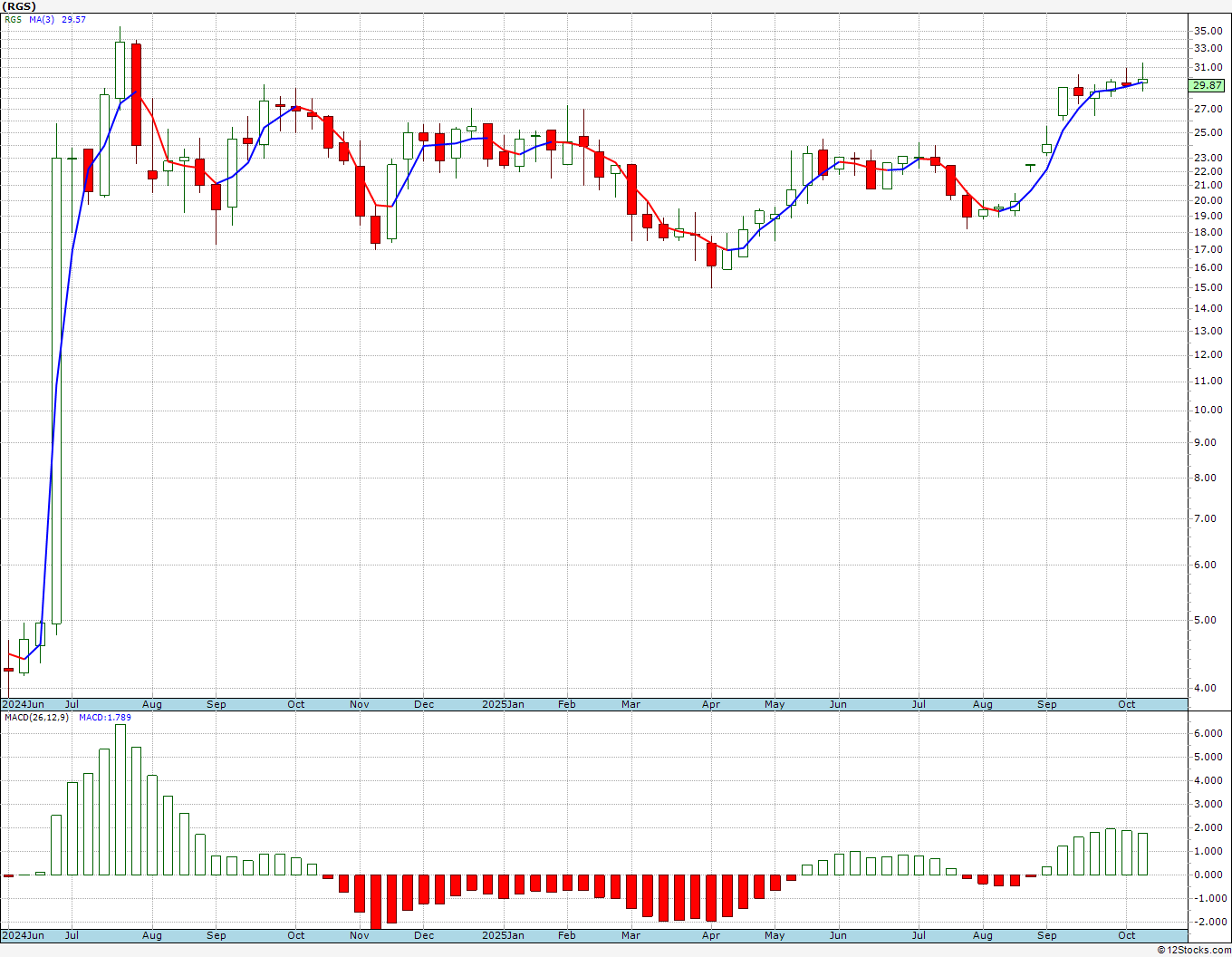Click 2024Jun on the price chart date axis

click(23, 704)
